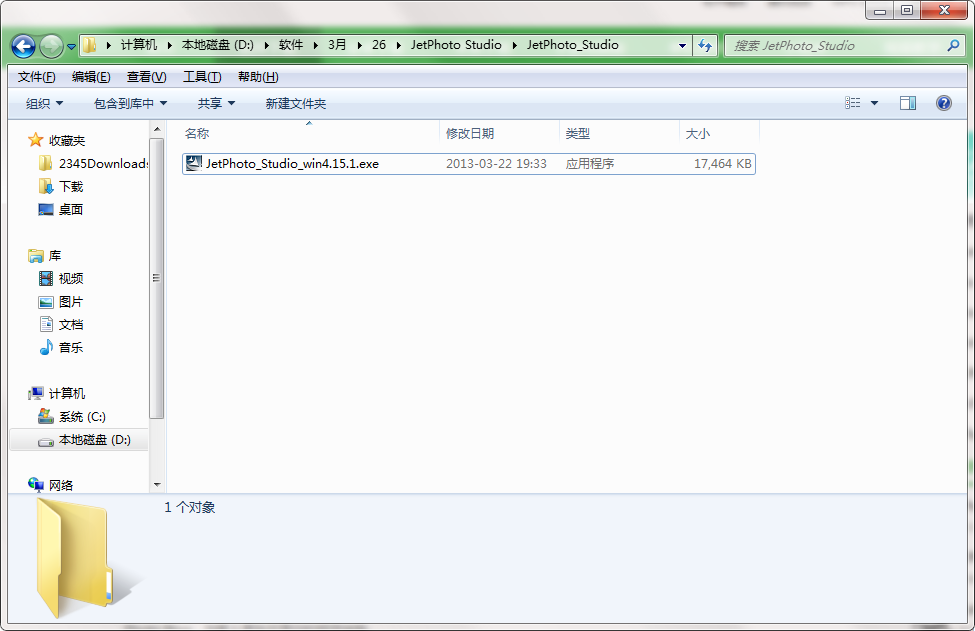Open recent pages dropdown beside nav arrows
975x631 pixels.
(72, 47)
